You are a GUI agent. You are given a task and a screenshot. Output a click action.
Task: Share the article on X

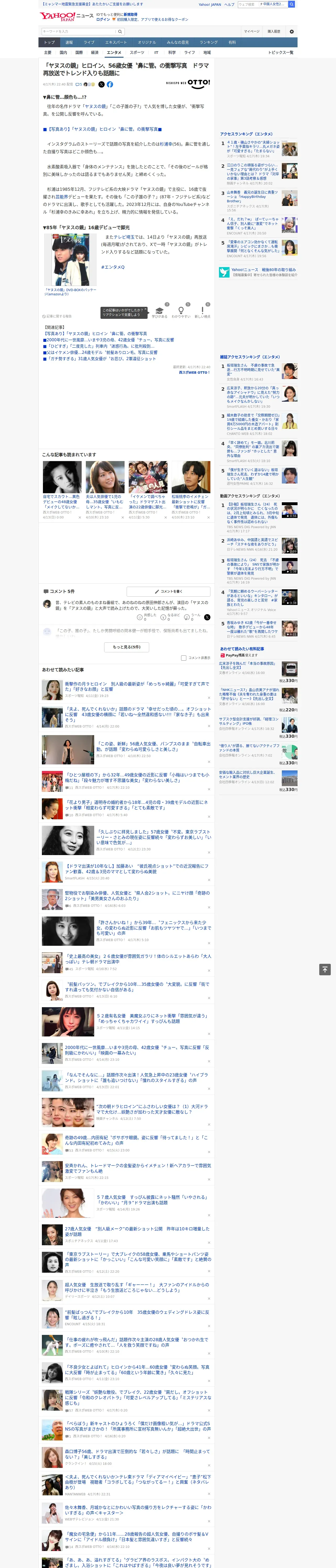101,85
